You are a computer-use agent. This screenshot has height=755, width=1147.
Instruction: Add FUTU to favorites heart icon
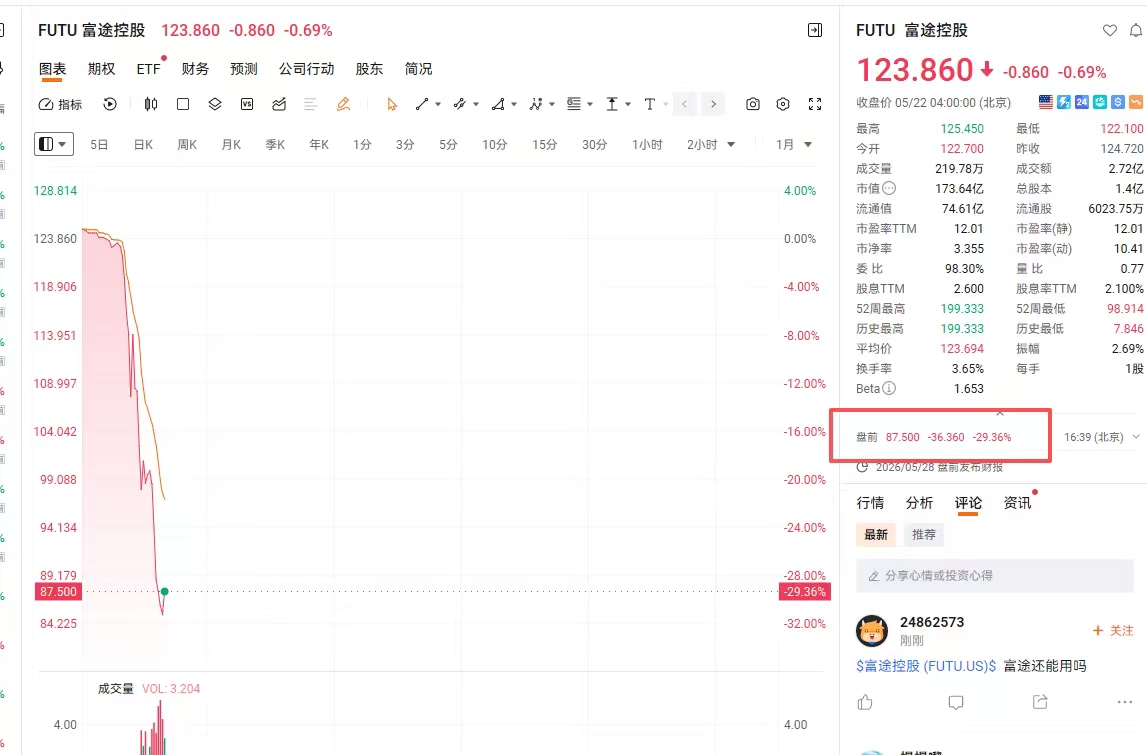click(1110, 30)
